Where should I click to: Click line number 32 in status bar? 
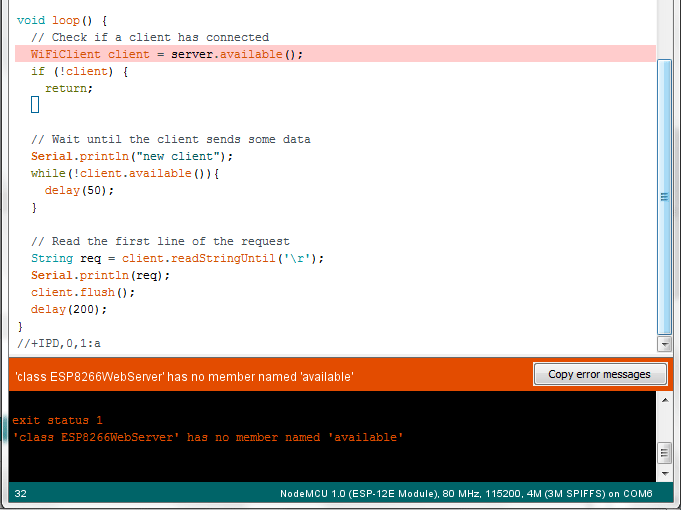[x=21, y=494]
